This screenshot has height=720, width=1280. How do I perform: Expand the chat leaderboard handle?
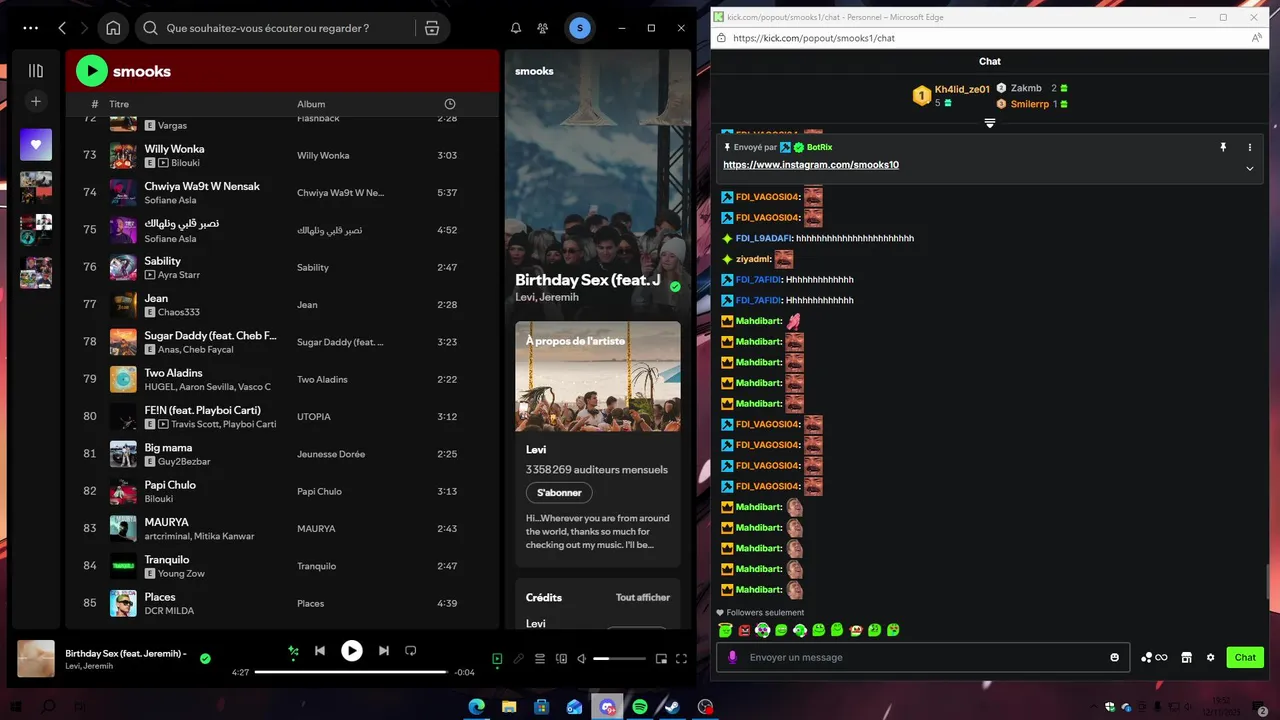990,123
